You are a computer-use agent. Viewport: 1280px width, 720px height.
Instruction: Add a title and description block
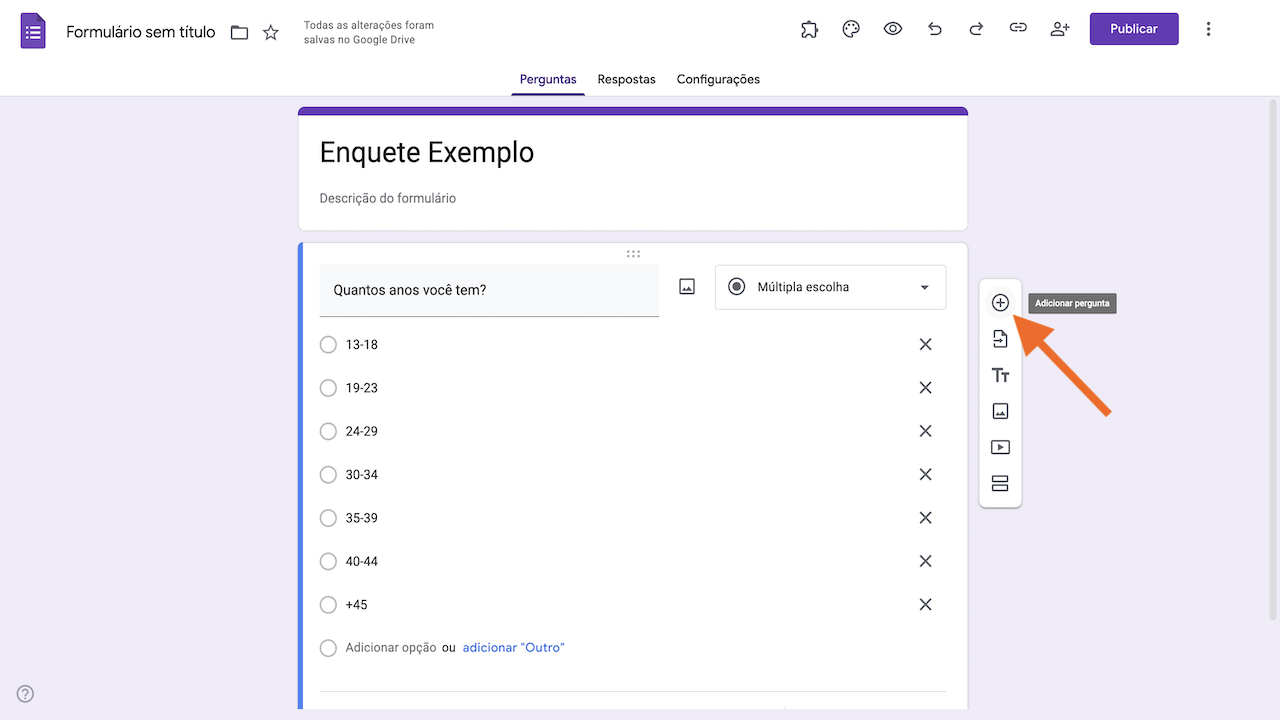(x=1000, y=376)
